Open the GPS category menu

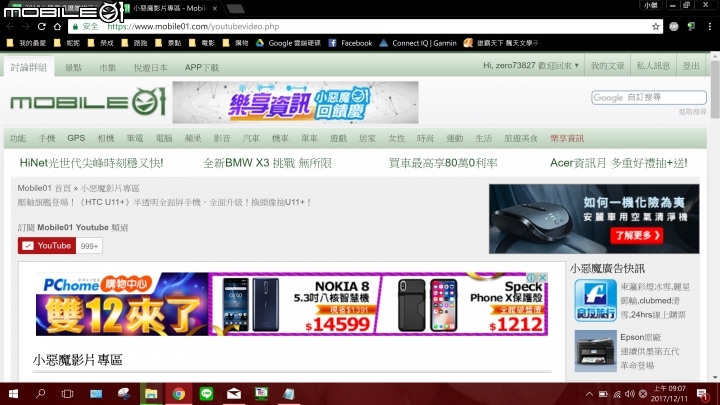point(76,138)
